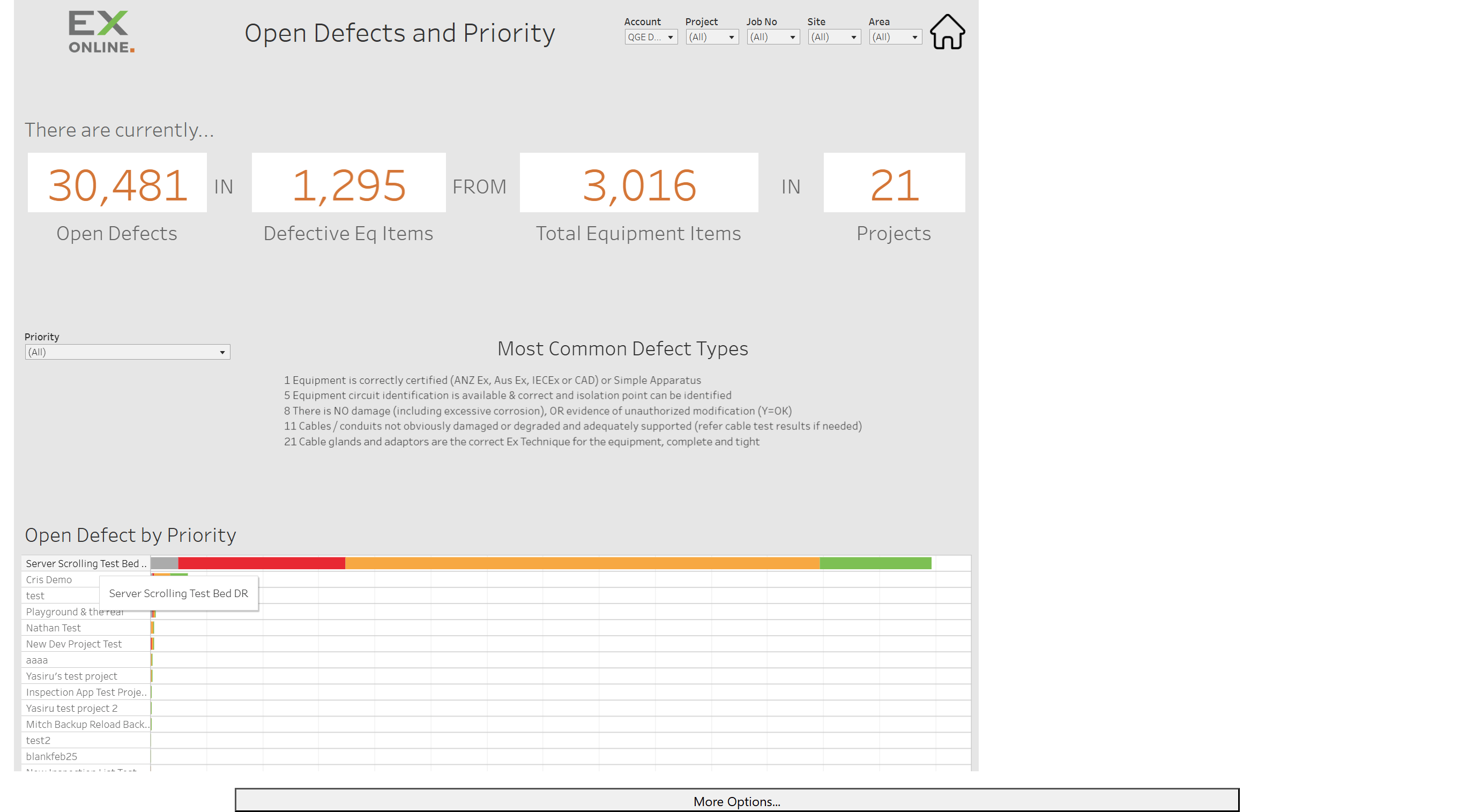Select the test2 project row
Image resolution: width=1474 pixels, height=812 pixels.
[x=38, y=740]
